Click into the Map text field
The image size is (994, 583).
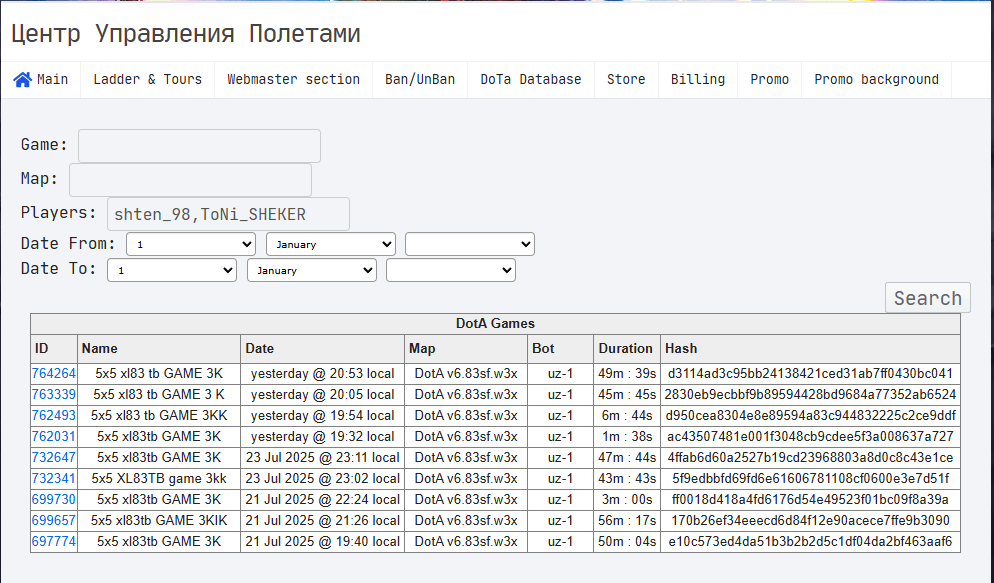coord(190,180)
